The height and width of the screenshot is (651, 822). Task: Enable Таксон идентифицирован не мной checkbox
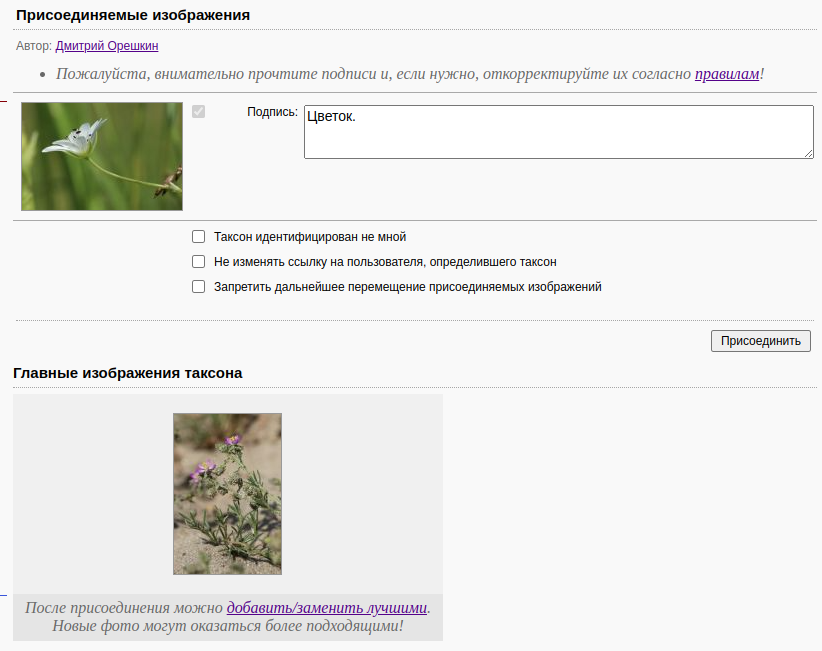(x=199, y=237)
